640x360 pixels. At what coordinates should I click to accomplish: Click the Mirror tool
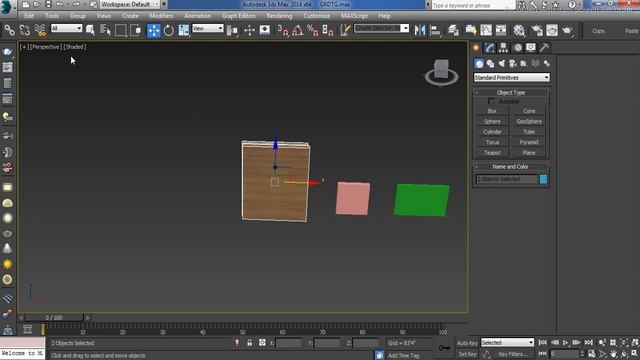[420, 30]
